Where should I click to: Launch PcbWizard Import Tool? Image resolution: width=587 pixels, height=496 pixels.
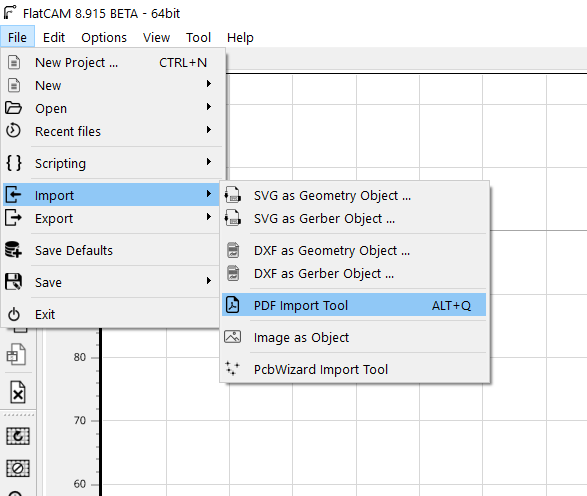pos(354,369)
